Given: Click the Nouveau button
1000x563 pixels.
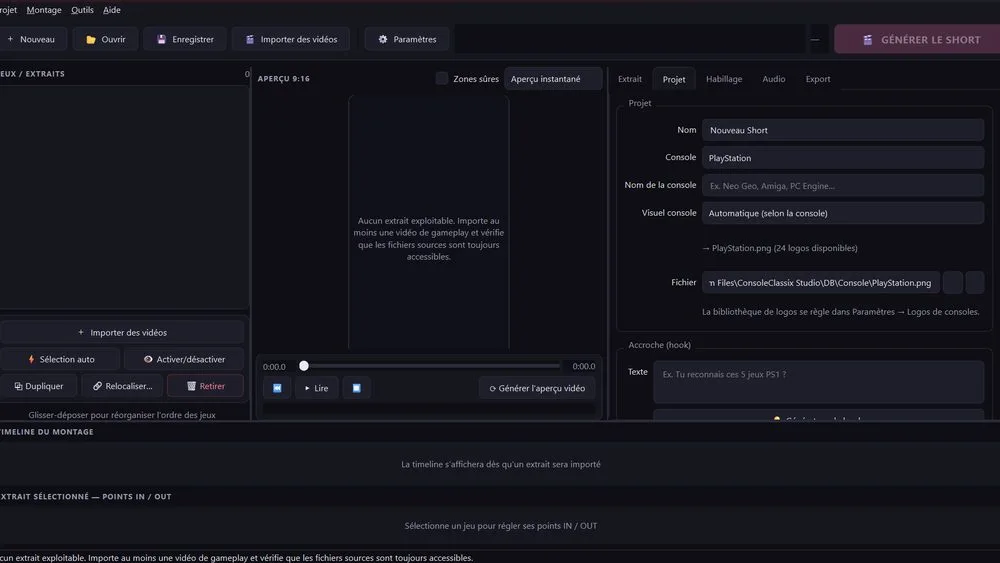Looking at the screenshot, I should (x=32, y=39).
